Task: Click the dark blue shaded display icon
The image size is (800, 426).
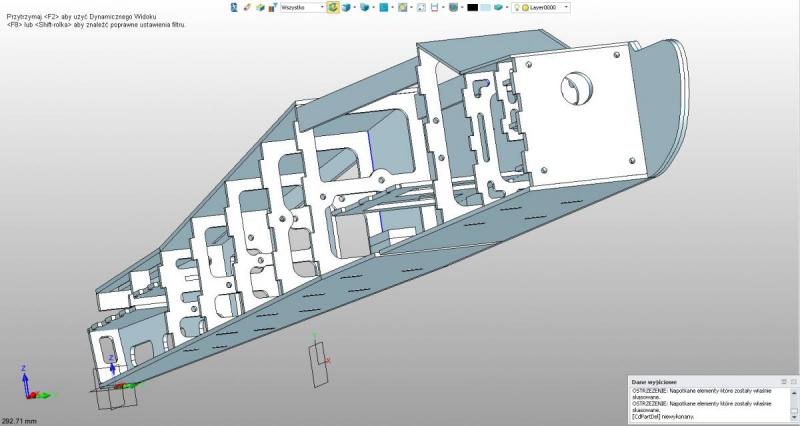Action: click(x=453, y=7)
